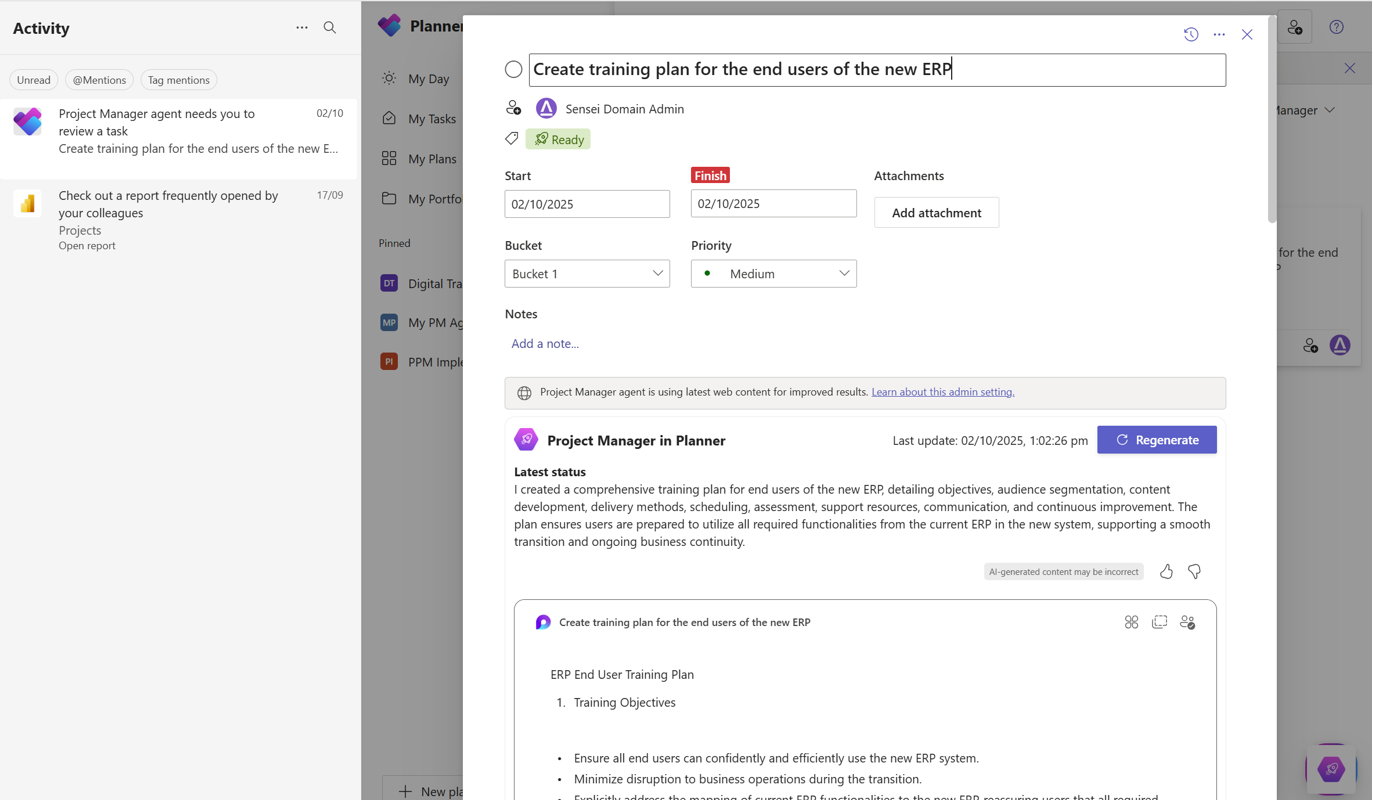Open Learn about this admin setting link

click(942, 392)
